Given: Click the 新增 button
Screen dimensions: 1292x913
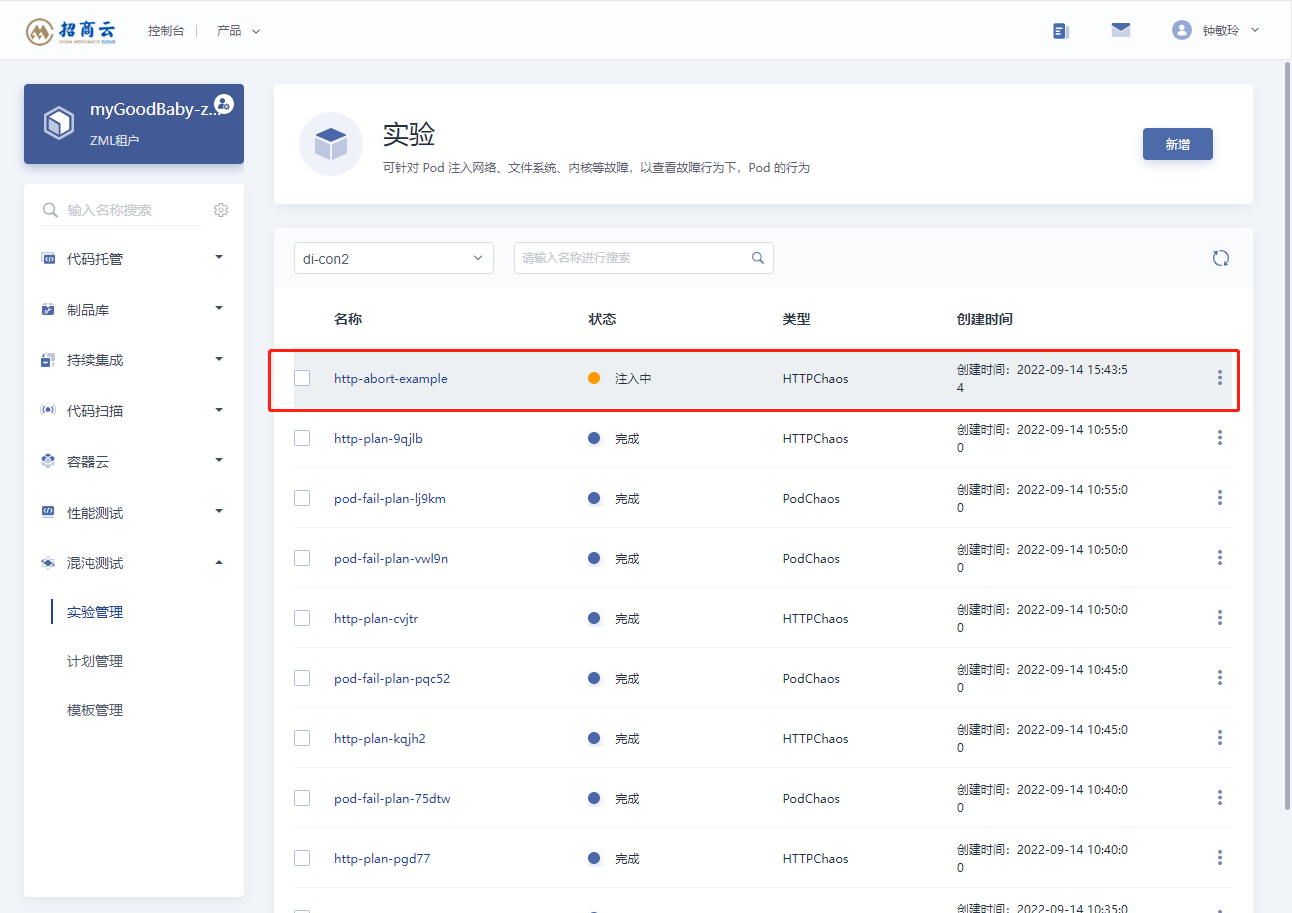Looking at the screenshot, I should pyautogui.click(x=1178, y=144).
